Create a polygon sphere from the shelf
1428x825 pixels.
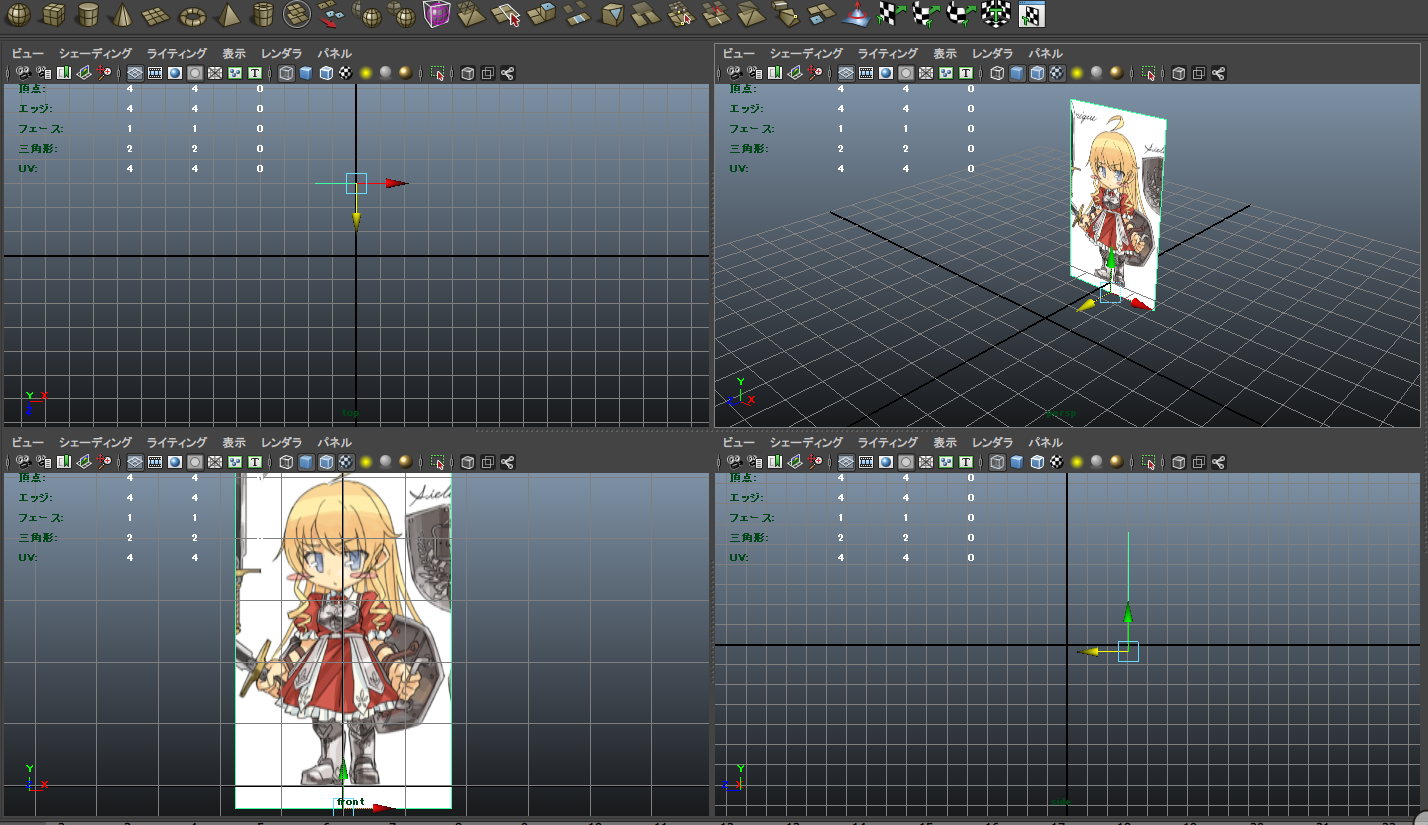(x=19, y=14)
